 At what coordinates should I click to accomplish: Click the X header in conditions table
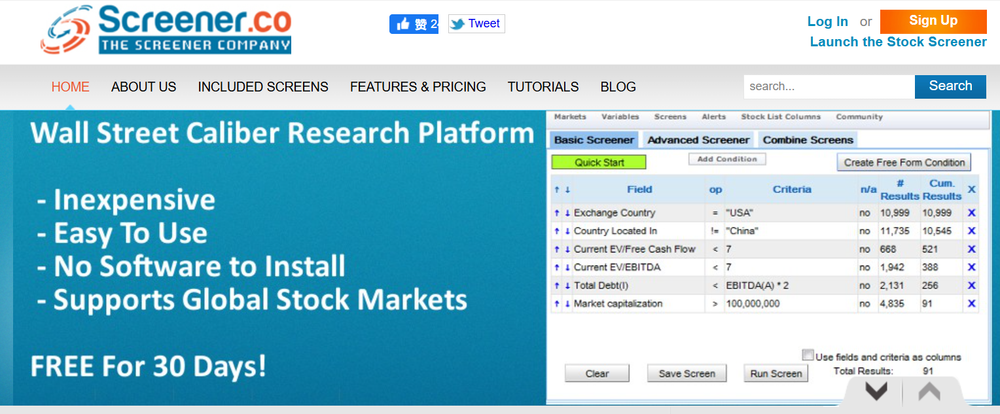971,189
